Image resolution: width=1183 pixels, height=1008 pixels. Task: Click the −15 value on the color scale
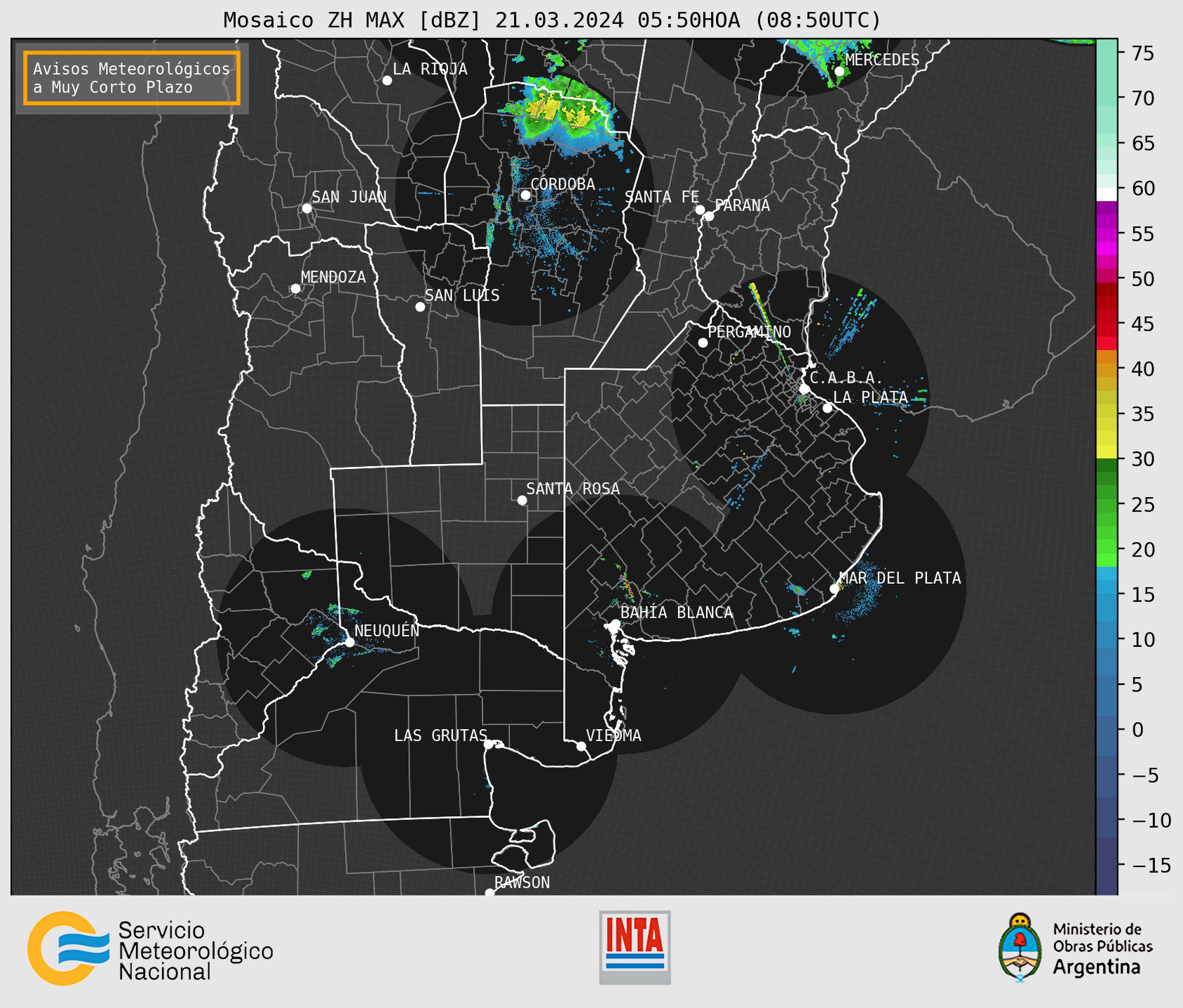click(1150, 865)
